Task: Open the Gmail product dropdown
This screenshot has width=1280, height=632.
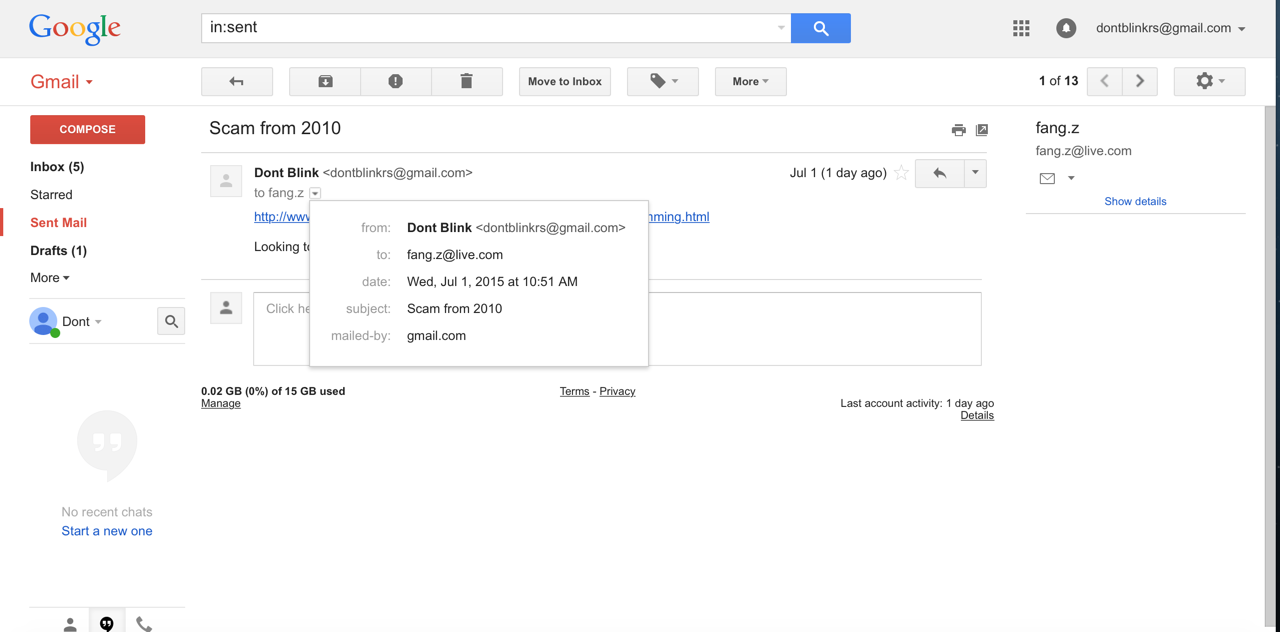Action: tap(62, 82)
